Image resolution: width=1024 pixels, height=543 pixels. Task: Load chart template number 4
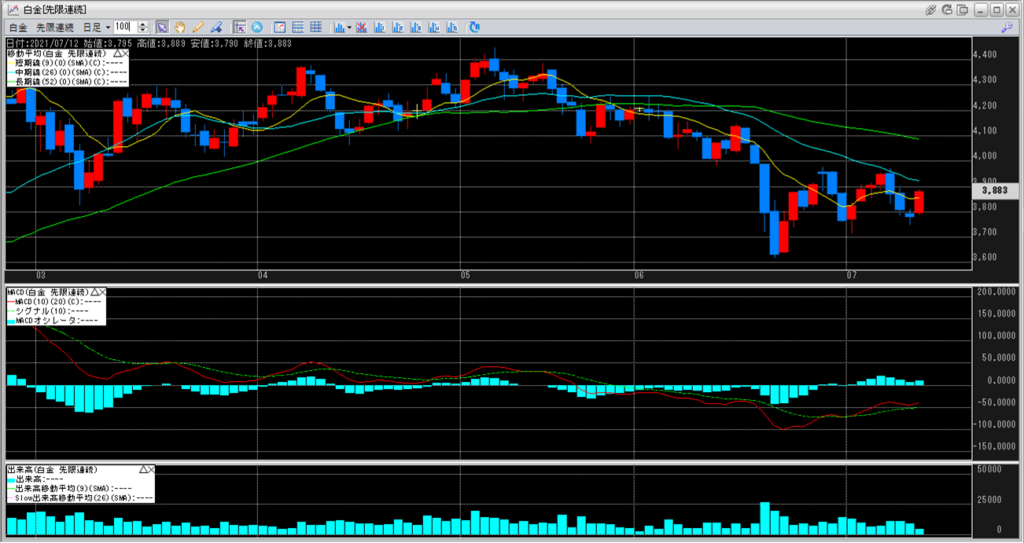tap(434, 27)
